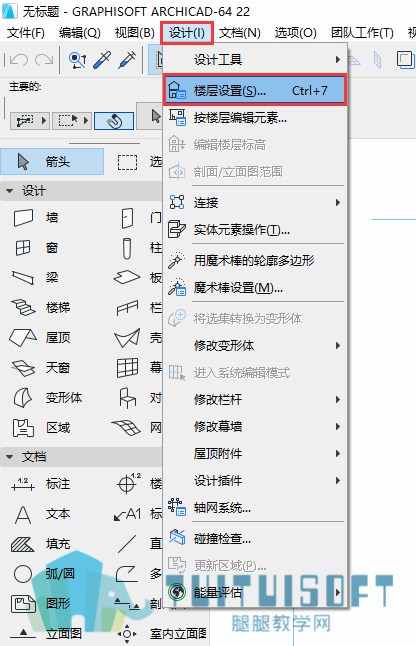Click the 设计(I) menu
Image resolution: width=416 pixels, height=646 pixels.
pos(187,33)
